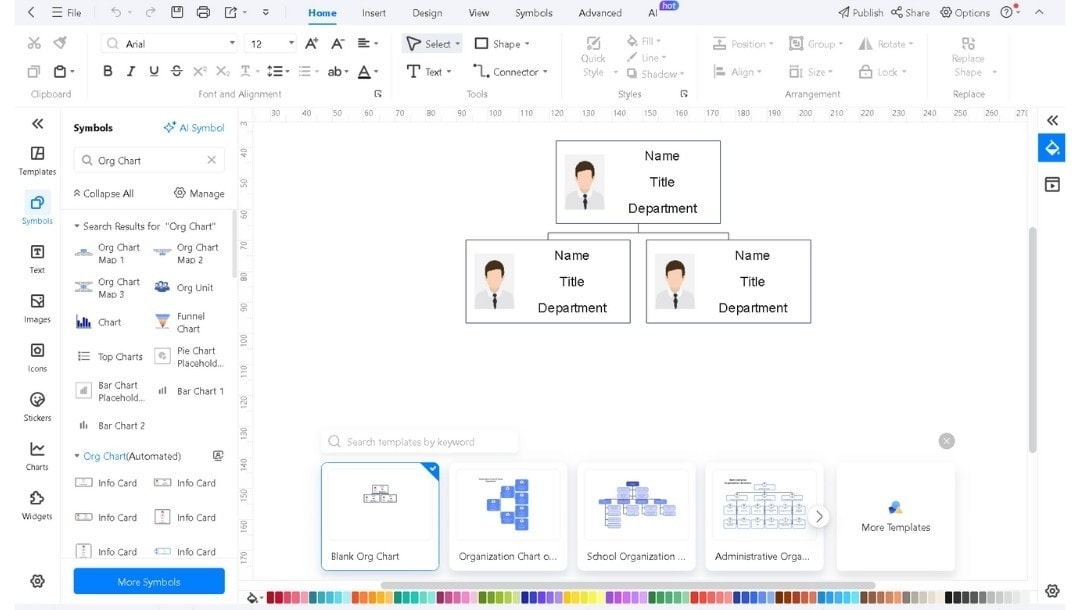The height and width of the screenshot is (610, 1080).
Task: Click the More Symbols button
Action: (x=148, y=581)
